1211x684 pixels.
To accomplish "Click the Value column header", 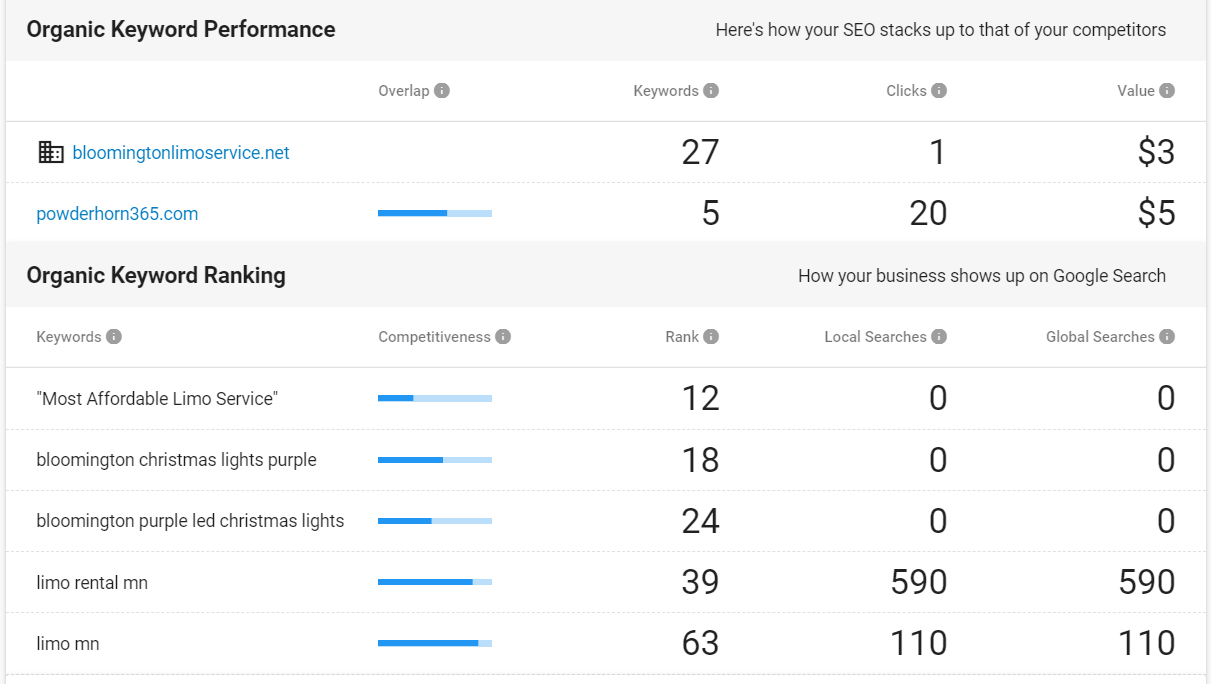I will 1136,91.
